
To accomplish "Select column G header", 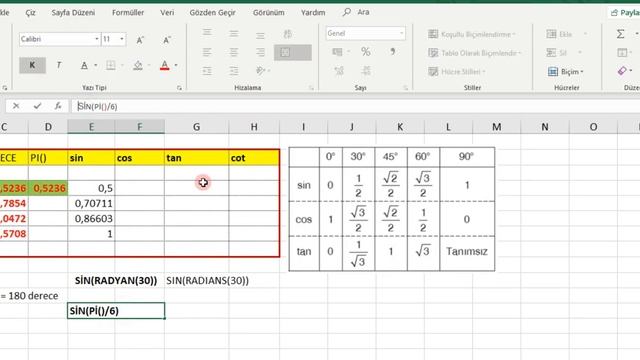I will pos(196,127).
